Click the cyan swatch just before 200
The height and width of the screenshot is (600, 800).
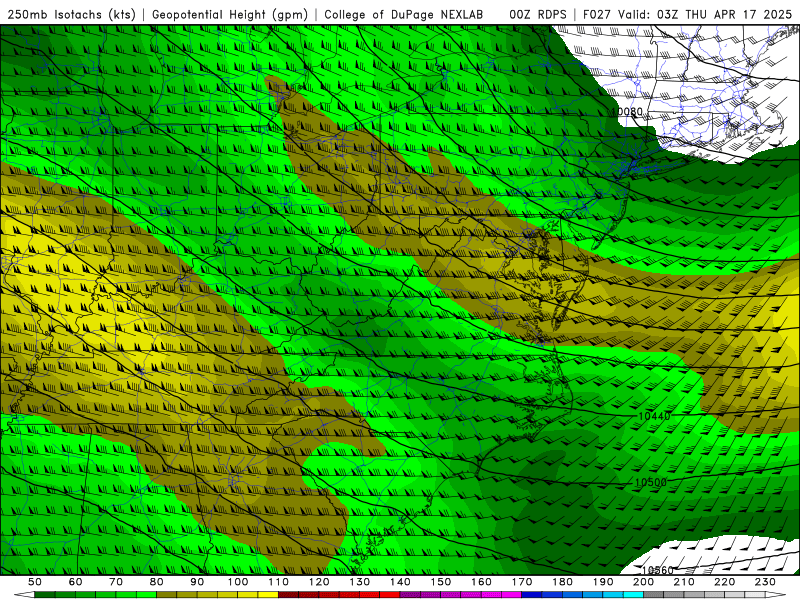(633, 595)
